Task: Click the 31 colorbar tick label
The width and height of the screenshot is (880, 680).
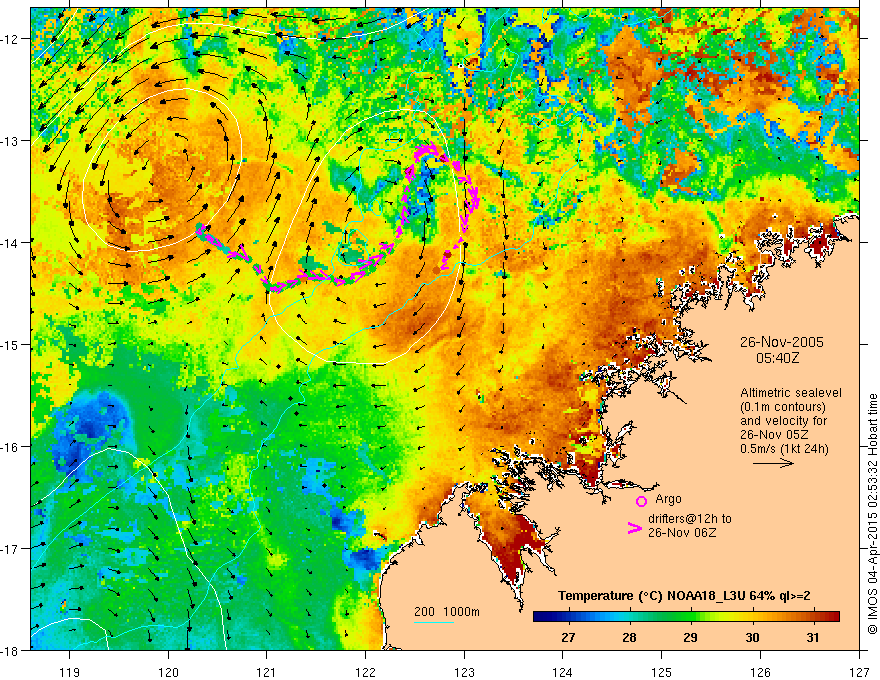Action: (813, 637)
